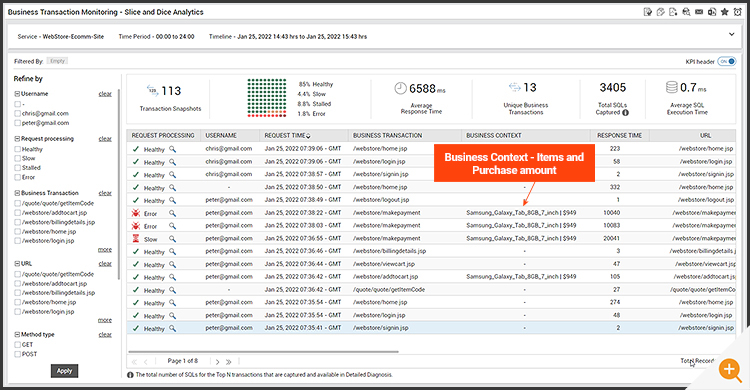Open magnifier for the response time 10040 Error row
The width and height of the screenshot is (750, 390).
pos(172,213)
